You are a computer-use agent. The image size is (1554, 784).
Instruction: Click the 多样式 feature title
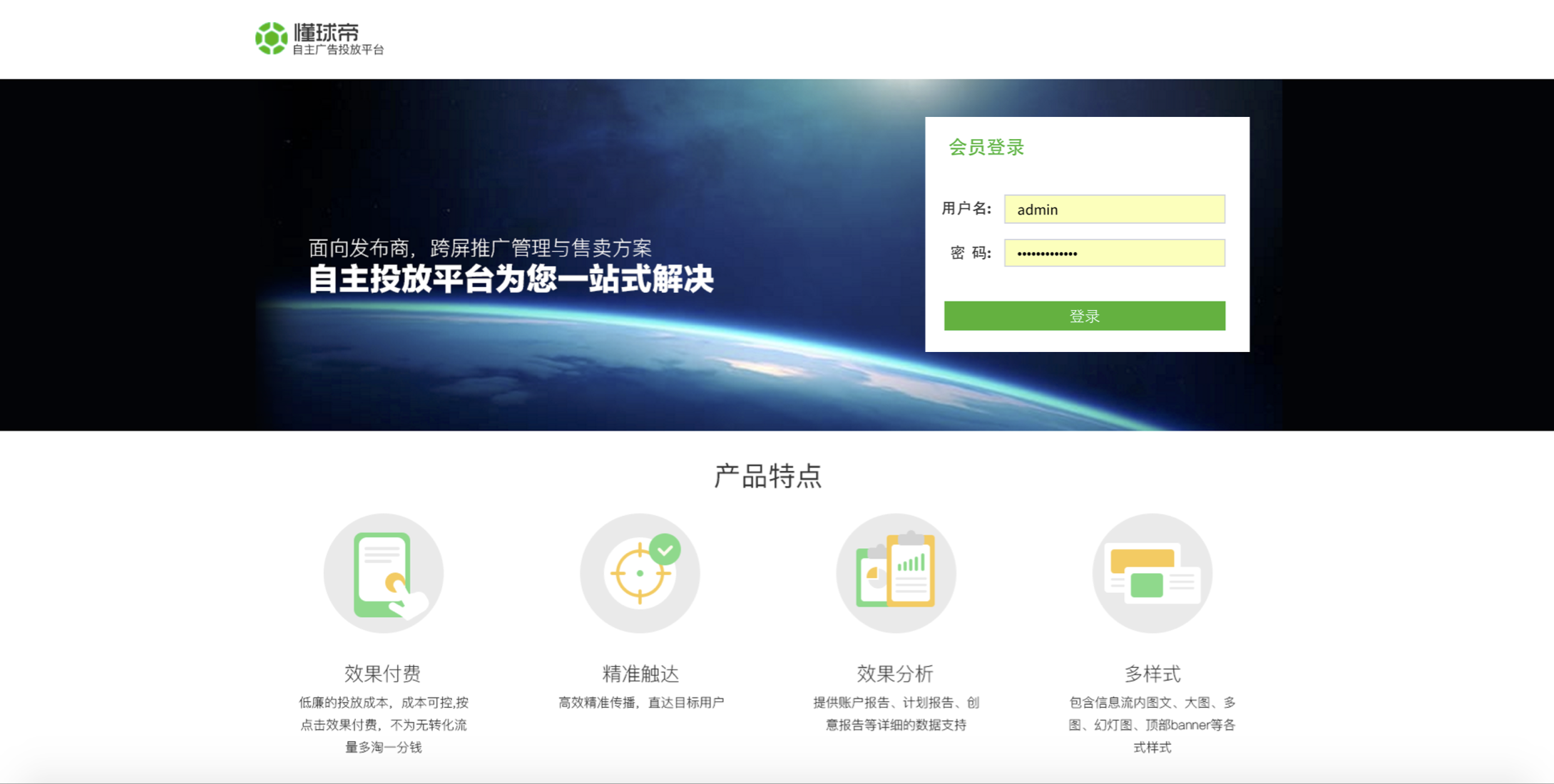click(1152, 673)
